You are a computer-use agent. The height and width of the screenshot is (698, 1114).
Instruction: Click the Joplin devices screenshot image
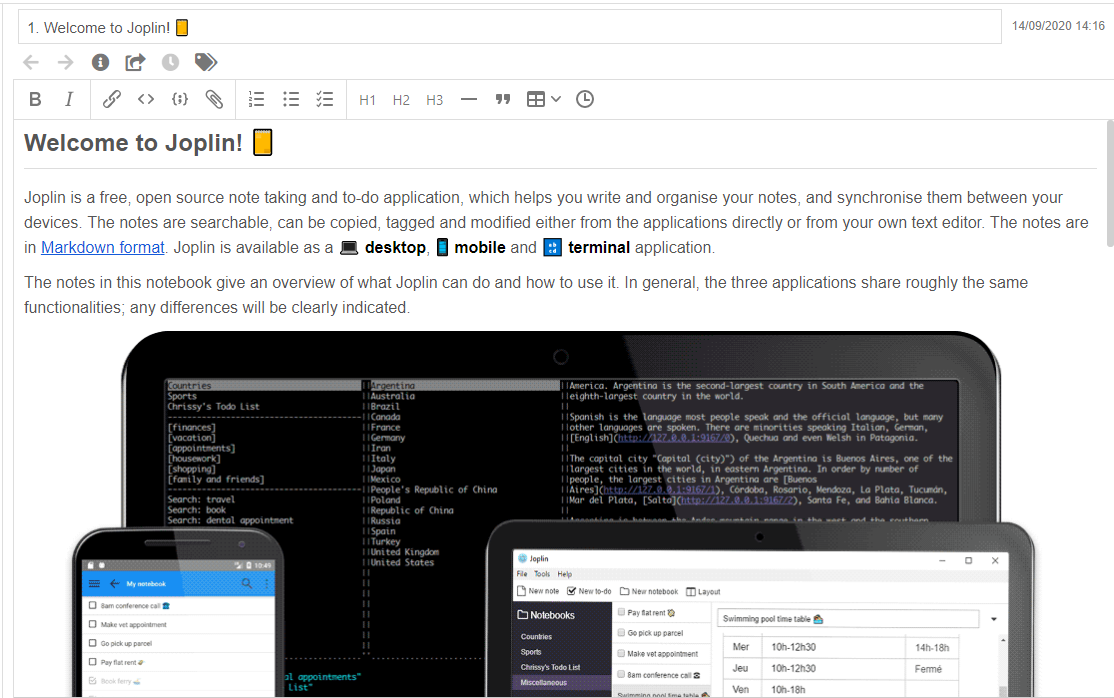point(553,514)
